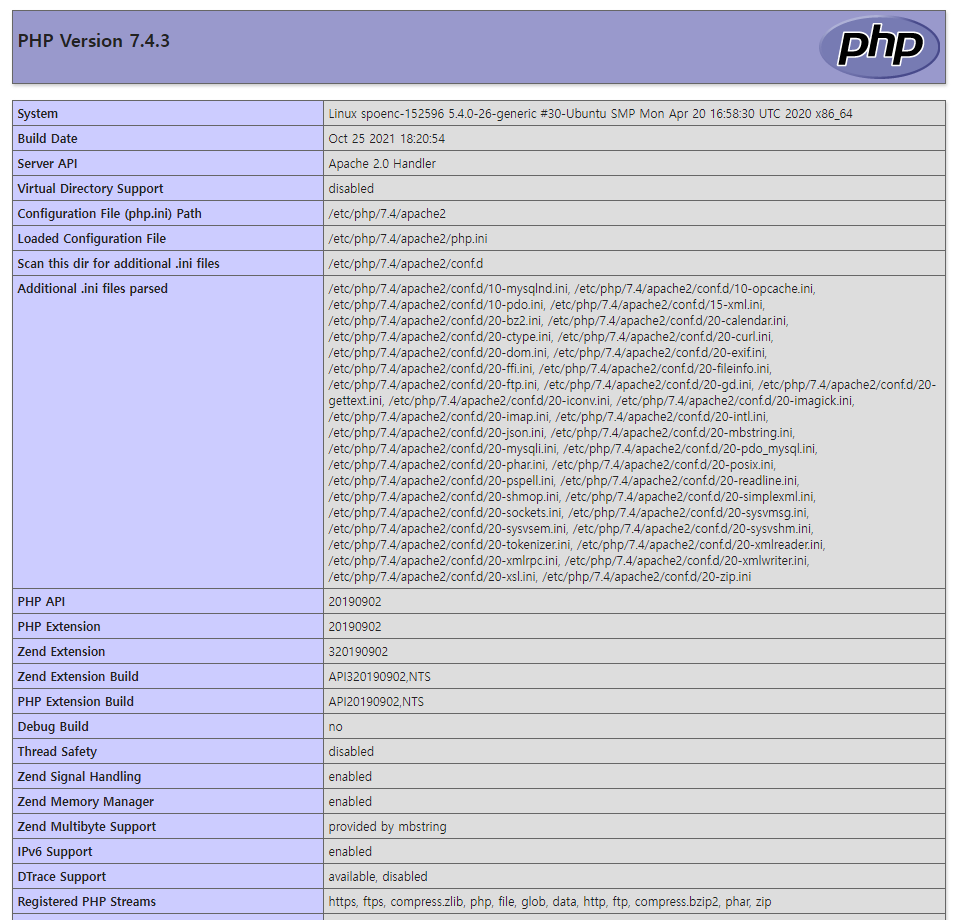Click the PHP API label
The image size is (969, 920).
pyautogui.click(x=41, y=602)
